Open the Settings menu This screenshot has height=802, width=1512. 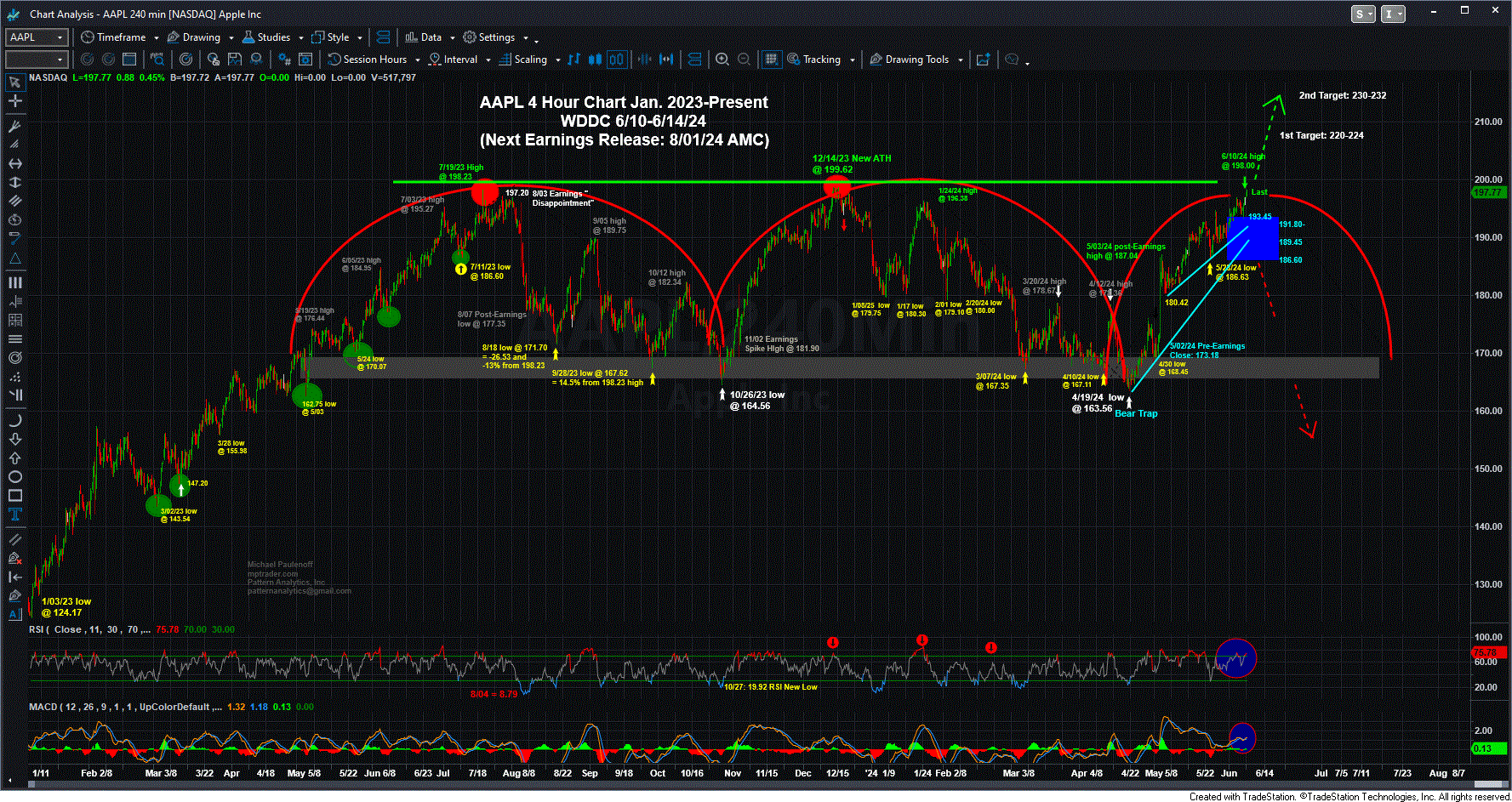(489, 37)
